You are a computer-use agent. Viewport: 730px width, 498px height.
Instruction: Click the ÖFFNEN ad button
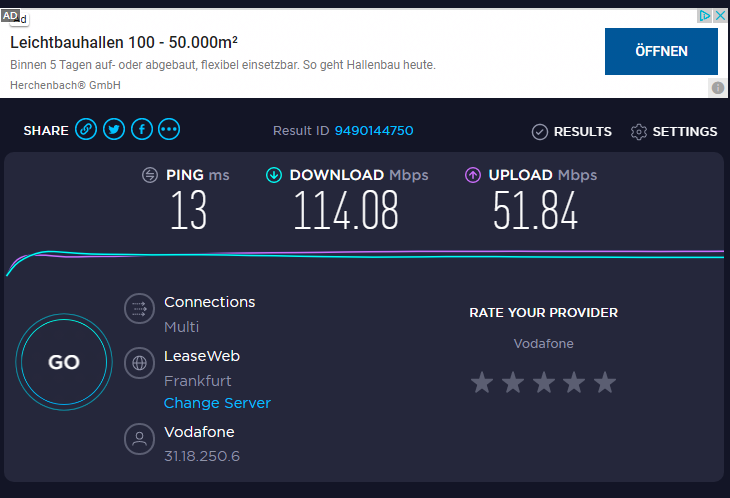(661, 51)
